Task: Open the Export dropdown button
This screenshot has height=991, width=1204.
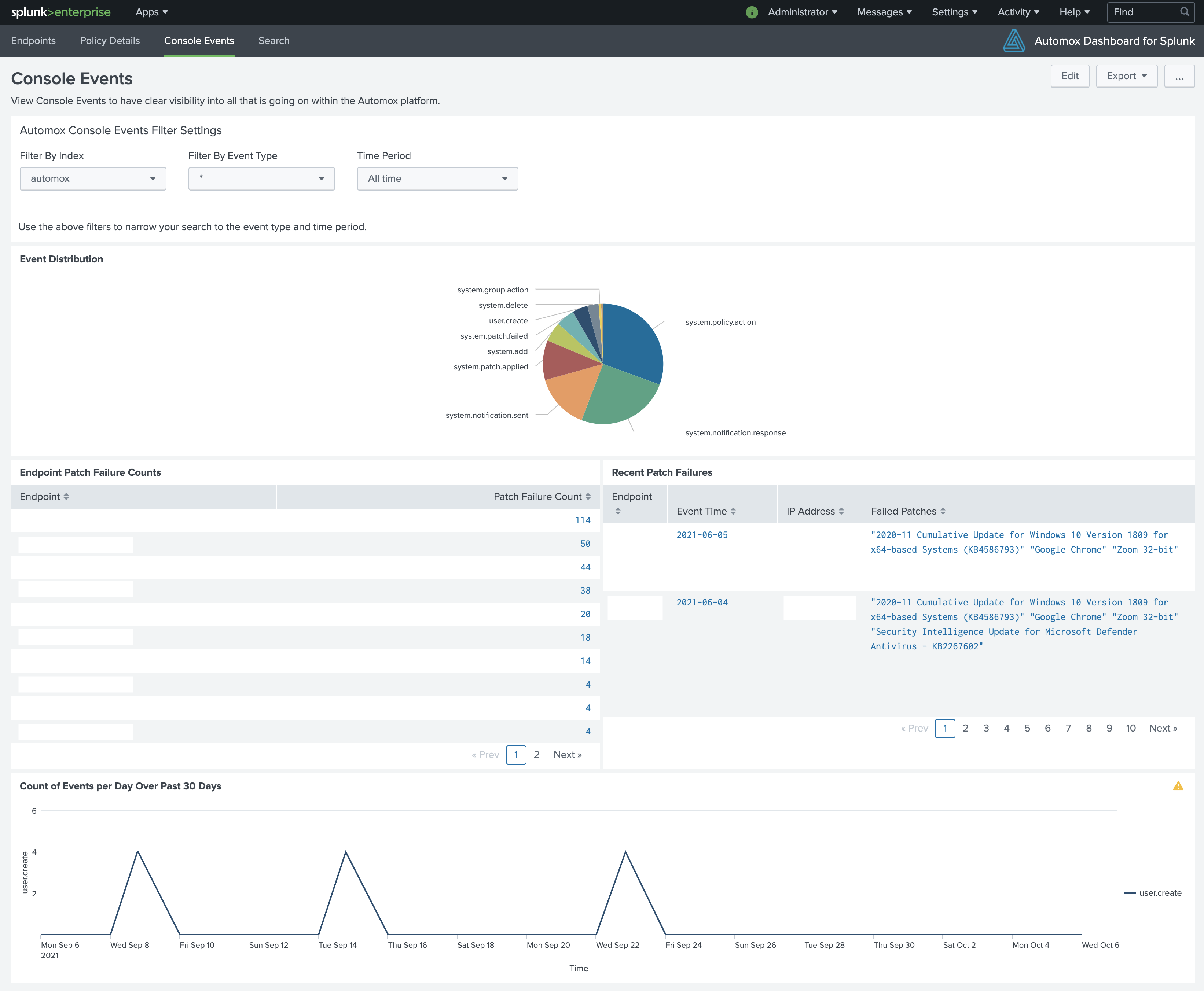Action: click(x=1126, y=76)
